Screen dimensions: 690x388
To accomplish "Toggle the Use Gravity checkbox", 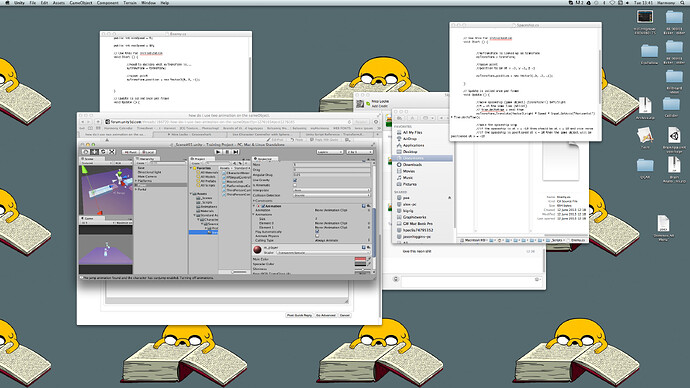I will pyautogui.click(x=295, y=180).
